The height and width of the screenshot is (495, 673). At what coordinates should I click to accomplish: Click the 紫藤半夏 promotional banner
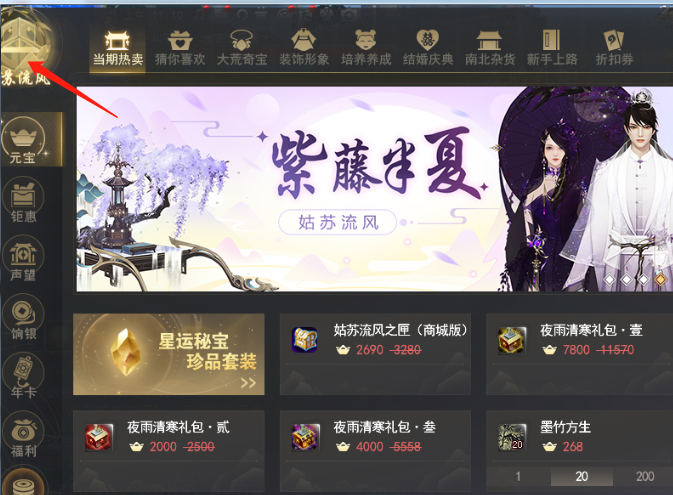click(x=374, y=189)
